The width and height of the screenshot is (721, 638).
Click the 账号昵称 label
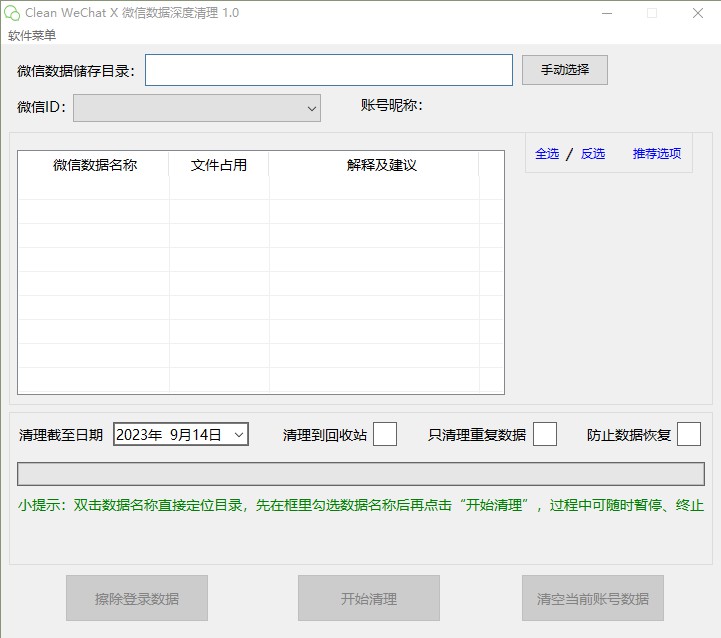tap(391, 105)
